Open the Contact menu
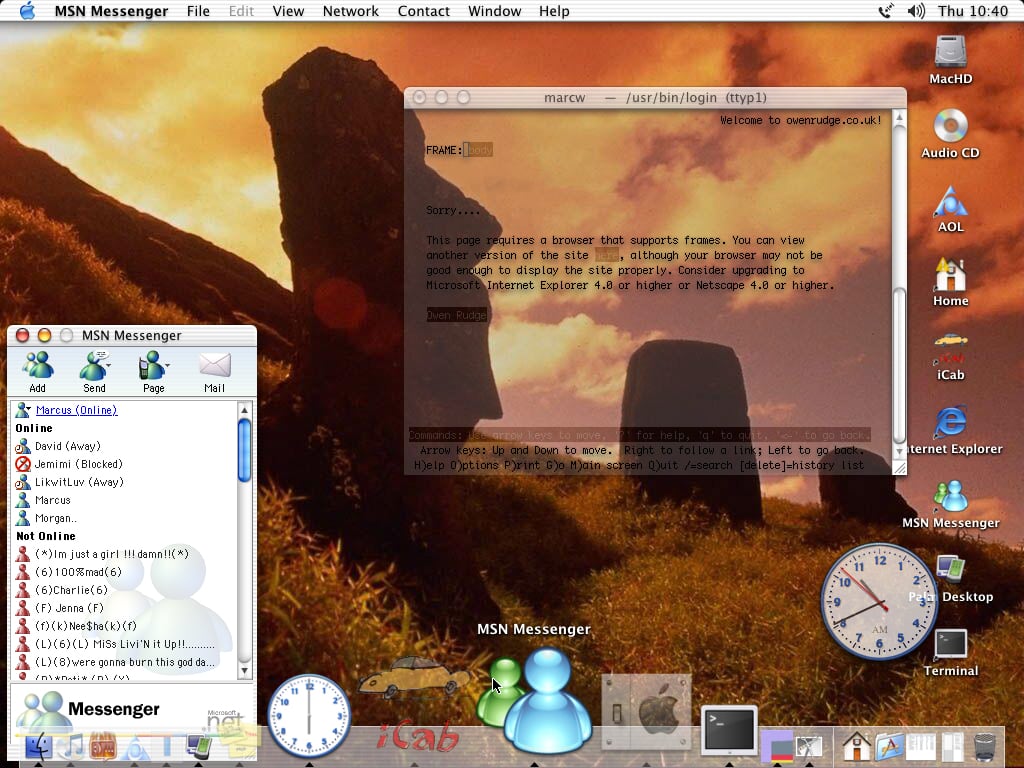This screenshot has width=1024, height=768. point(423,11)
